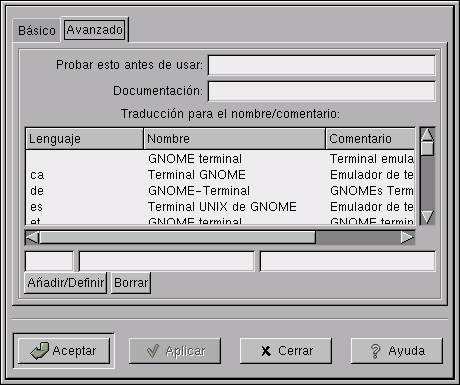Viewport: 460px width, 385px height.
Task: Focus the Documentación text field
Action: 322,91
